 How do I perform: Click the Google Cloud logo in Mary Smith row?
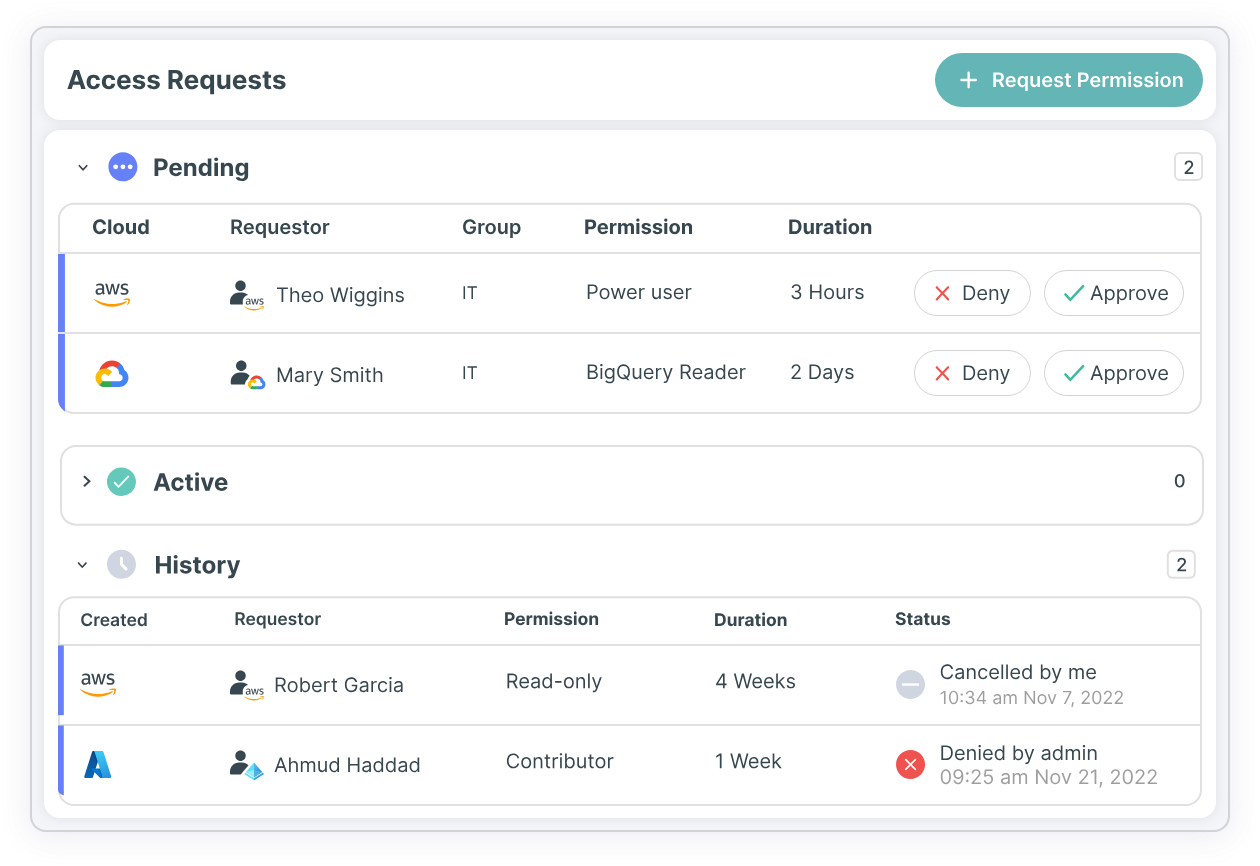[x=112, y=374]
